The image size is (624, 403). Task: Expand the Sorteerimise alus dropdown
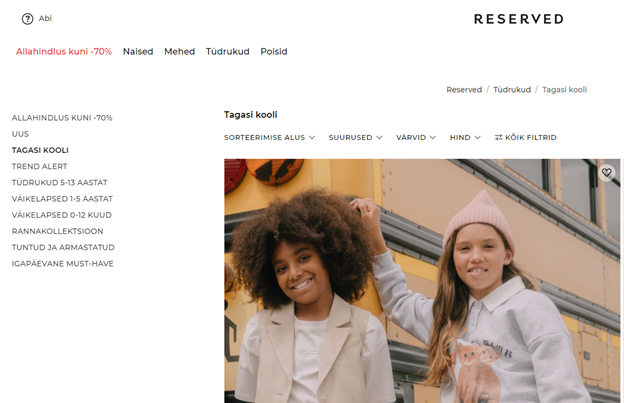coord(269,137)
